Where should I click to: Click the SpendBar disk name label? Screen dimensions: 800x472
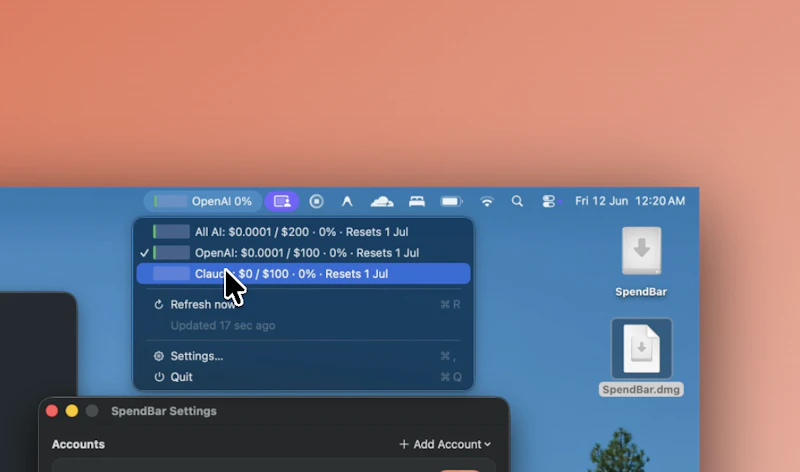click(641, 292)
